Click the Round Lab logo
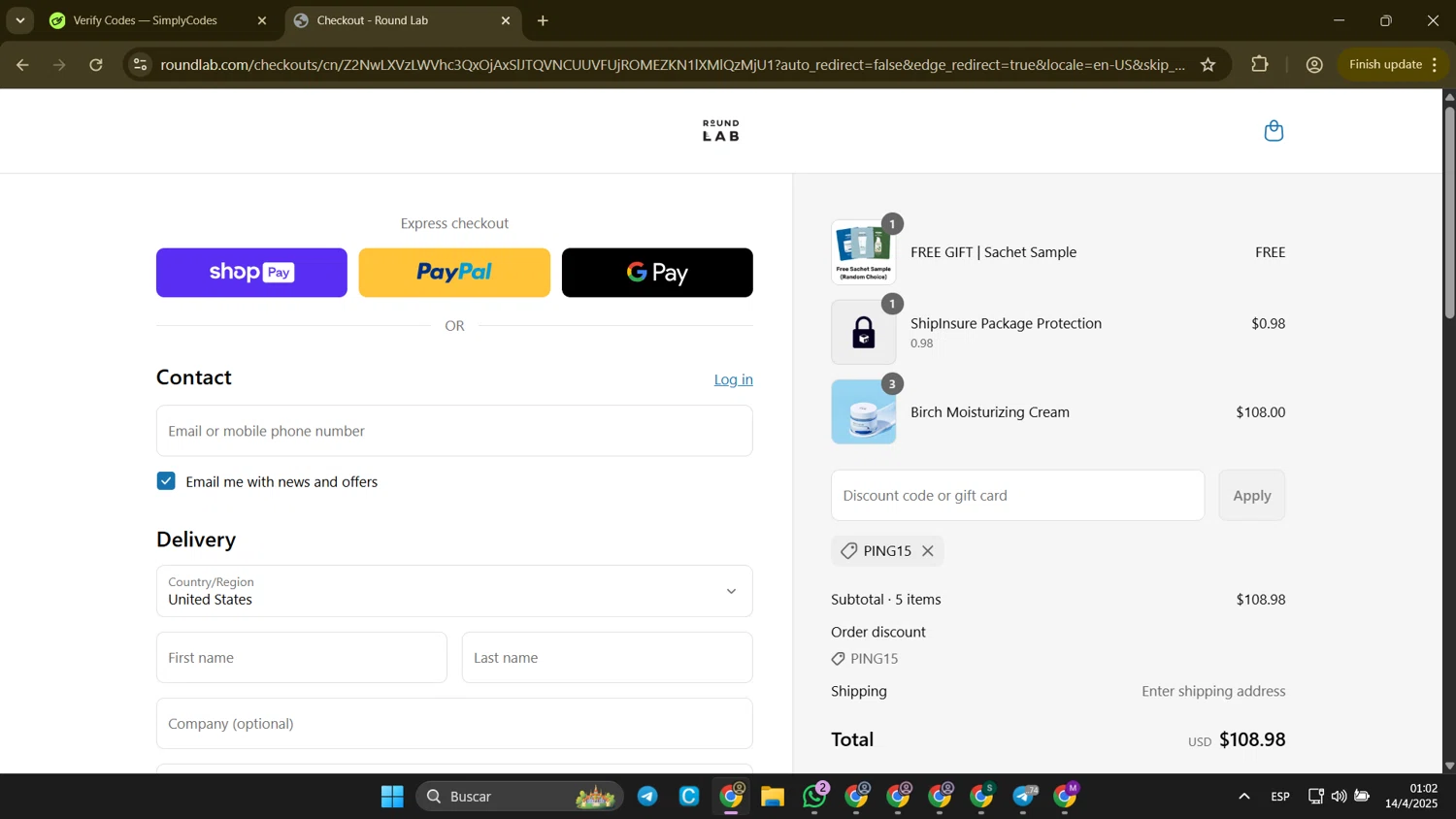The image size is (1456, 819). click(x=721, y=131)
